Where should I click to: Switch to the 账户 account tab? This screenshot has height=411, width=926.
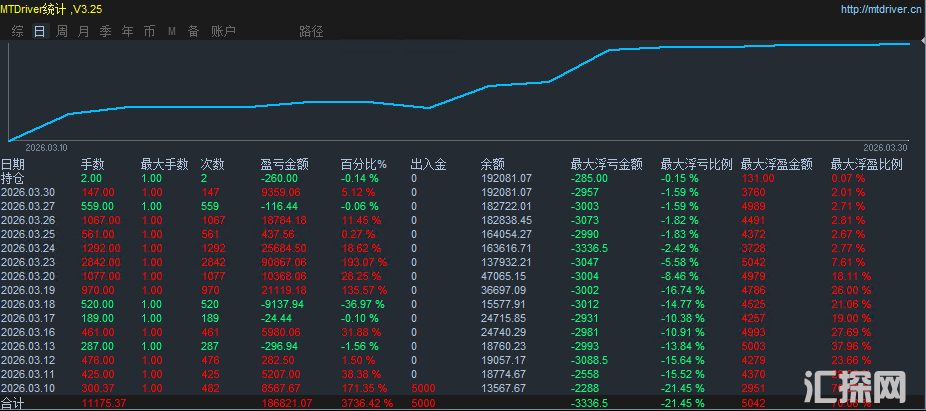pos(223,31)
